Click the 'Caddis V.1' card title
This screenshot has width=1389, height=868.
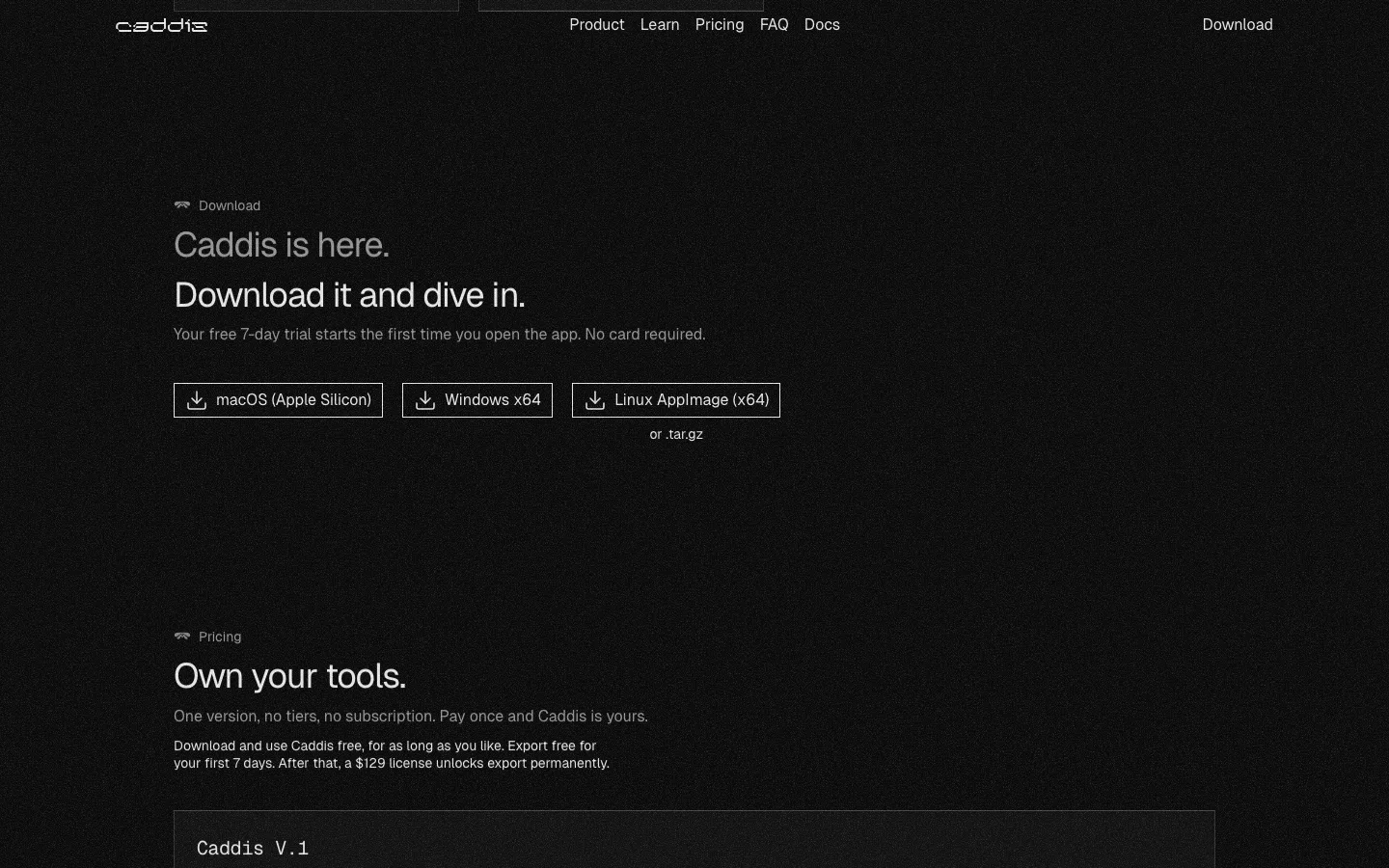pyautogui.click(x=253, y=848)
